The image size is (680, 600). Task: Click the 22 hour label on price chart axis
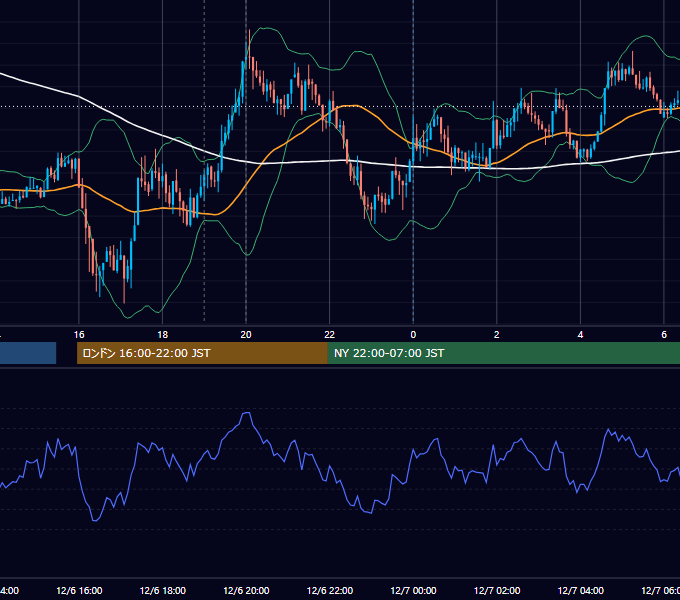click(330, 335)
